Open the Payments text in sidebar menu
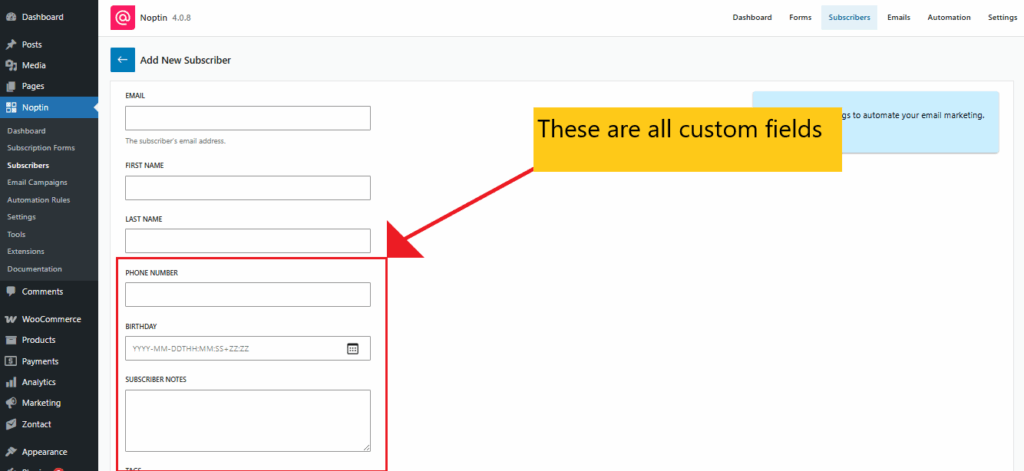 tap(40, 361)
